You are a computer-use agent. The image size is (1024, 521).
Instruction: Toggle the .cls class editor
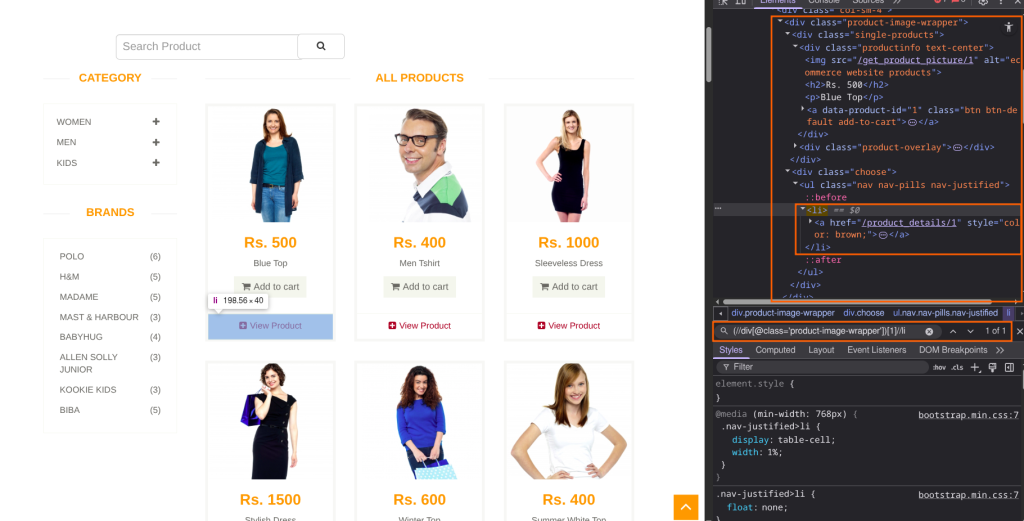(x=957, y=367)
